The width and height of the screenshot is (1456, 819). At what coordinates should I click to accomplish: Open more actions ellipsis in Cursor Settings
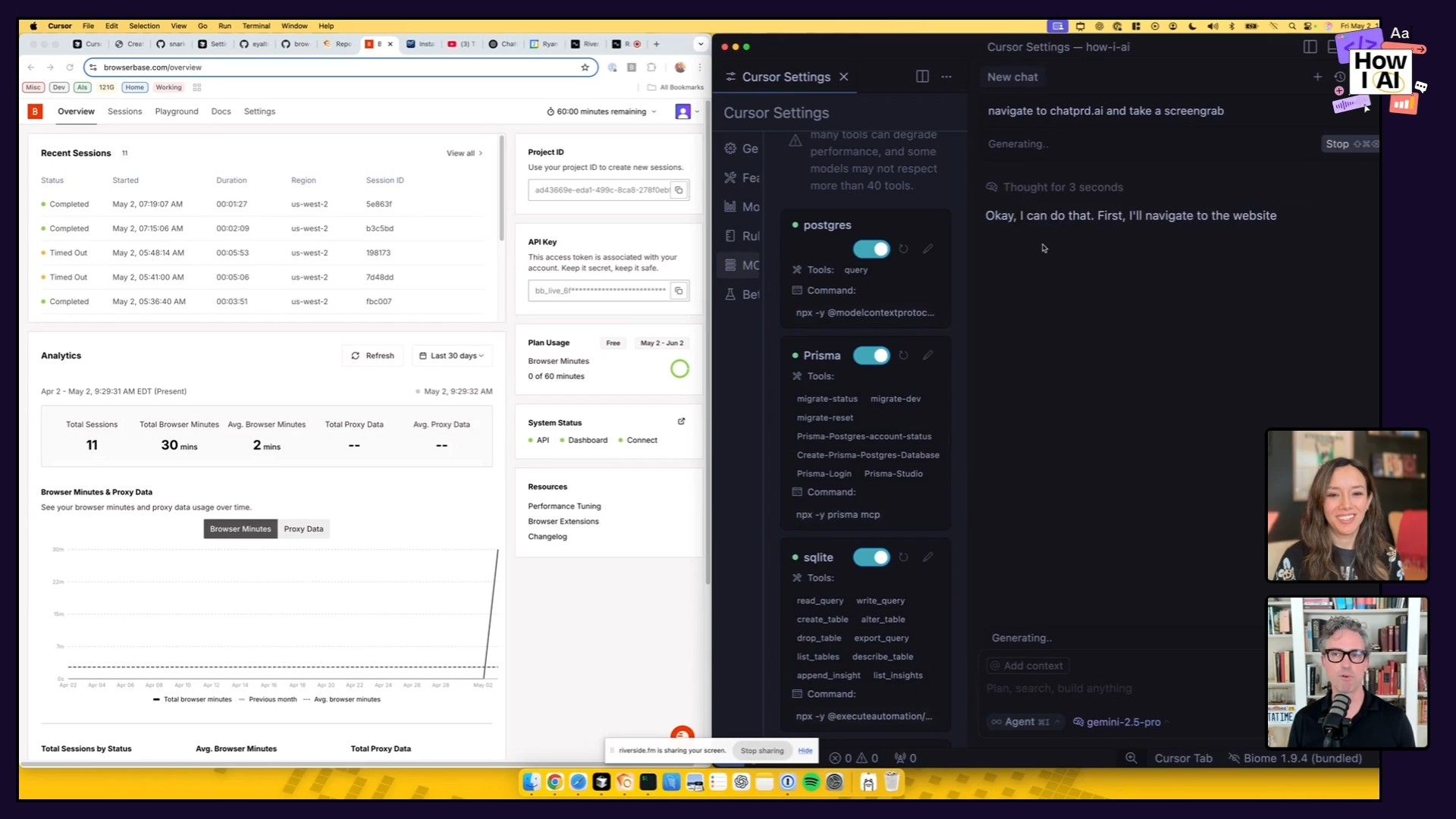coord(946,77)
